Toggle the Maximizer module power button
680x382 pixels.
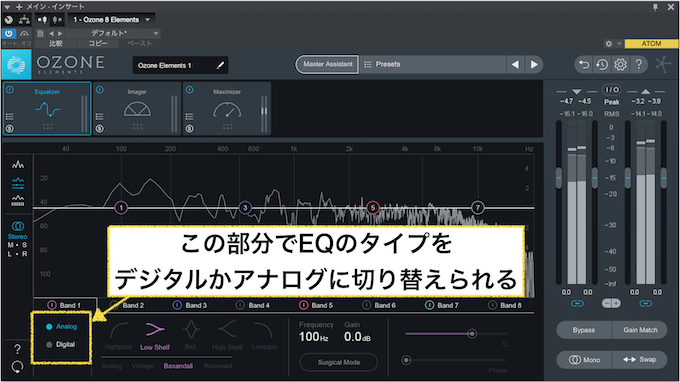190,90
